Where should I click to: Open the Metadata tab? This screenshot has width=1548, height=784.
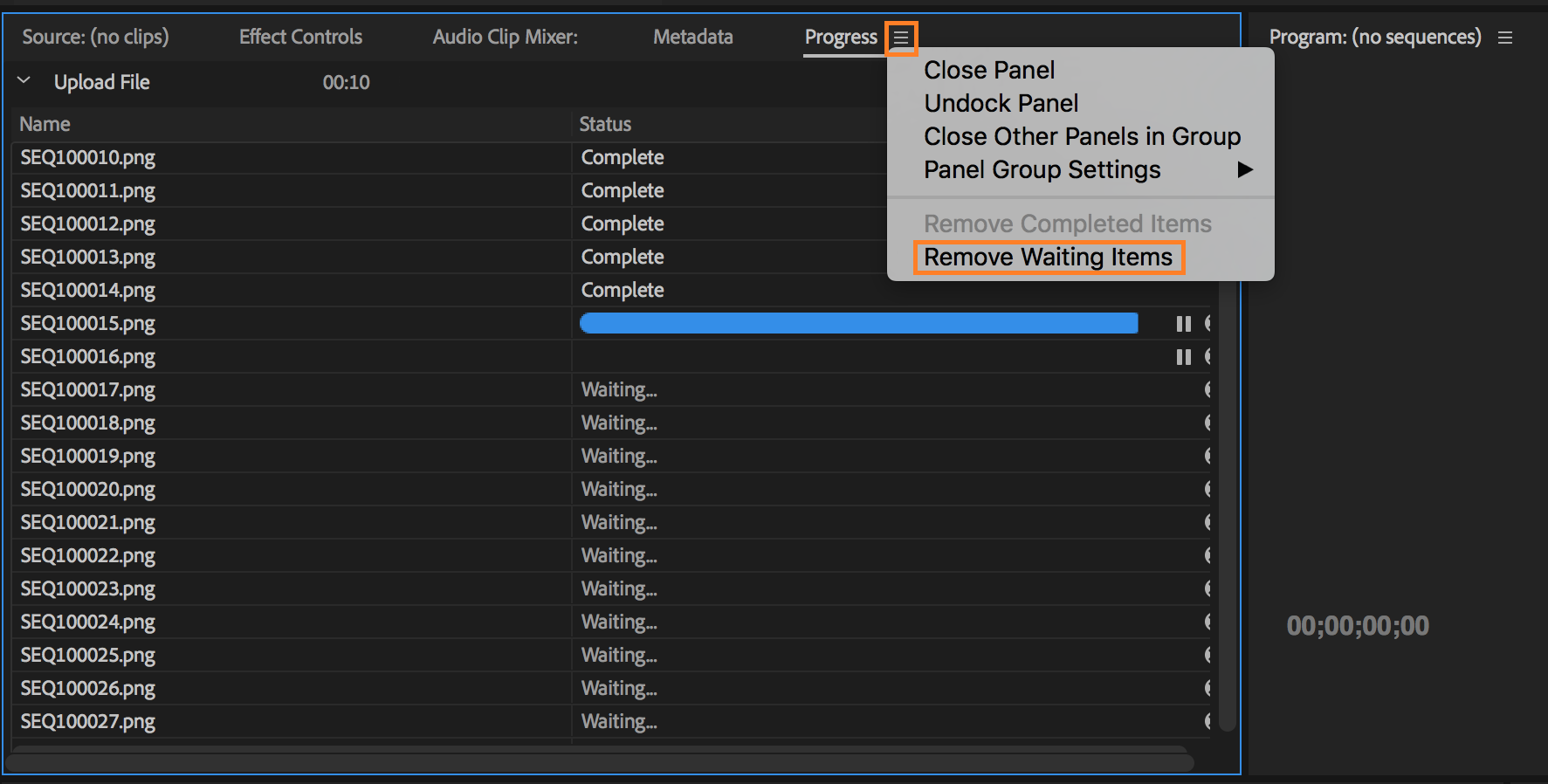coord(692,37)
